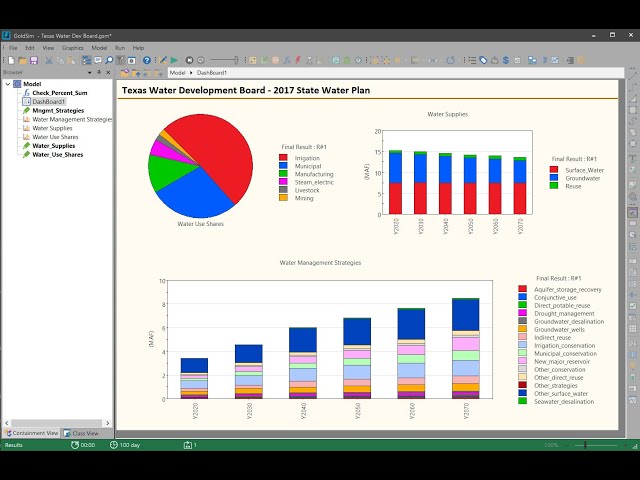Click the blue Help question mark icon

[147, 60]
